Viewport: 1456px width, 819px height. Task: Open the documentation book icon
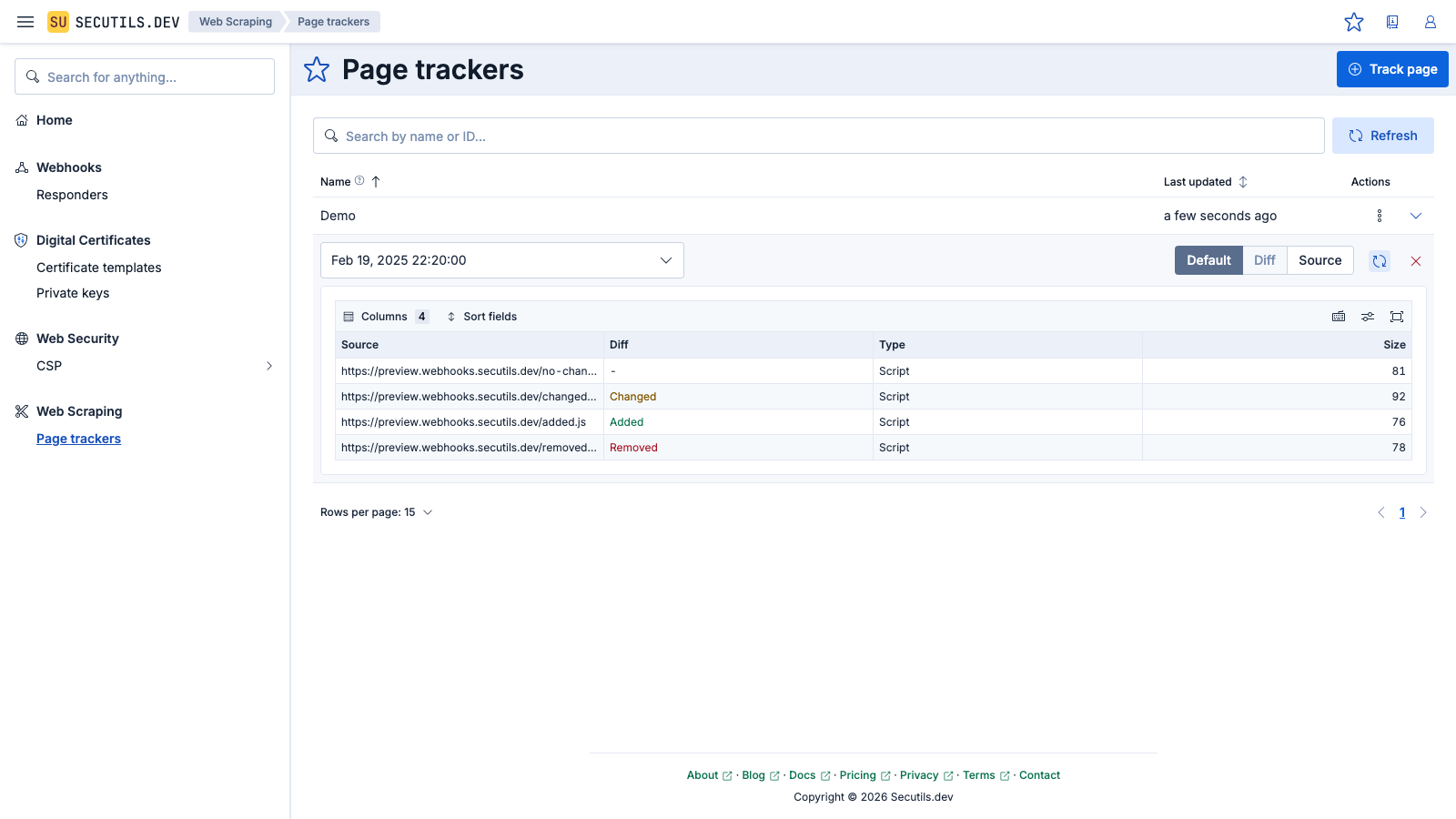1392,22
